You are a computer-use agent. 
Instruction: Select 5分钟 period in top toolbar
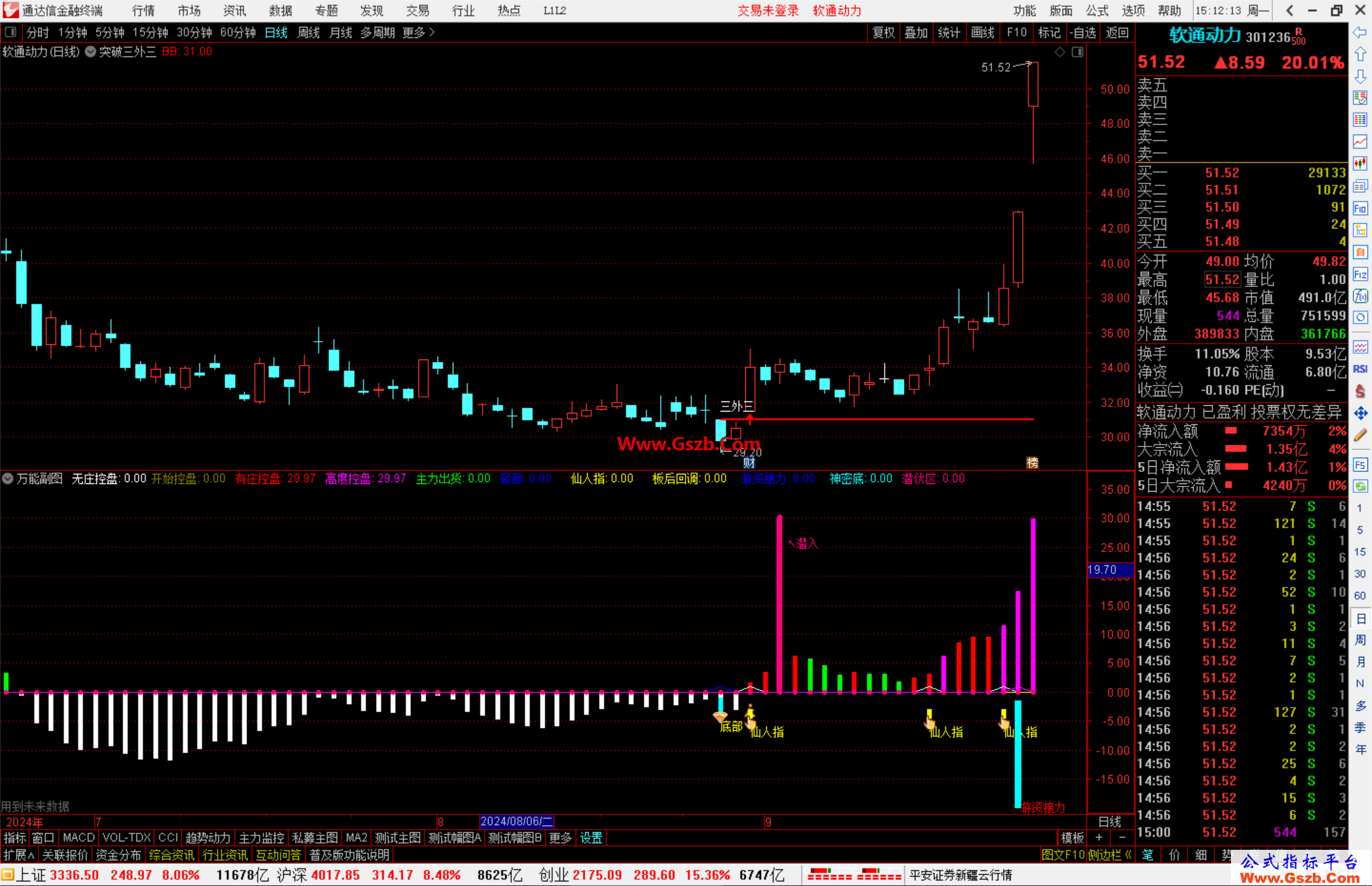pyautogui.click(x=110, y=32)
